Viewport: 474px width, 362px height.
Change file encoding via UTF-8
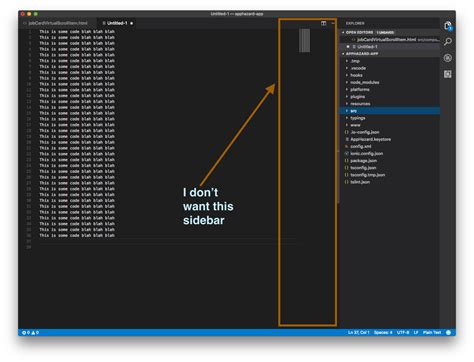[x=403, y=332]
